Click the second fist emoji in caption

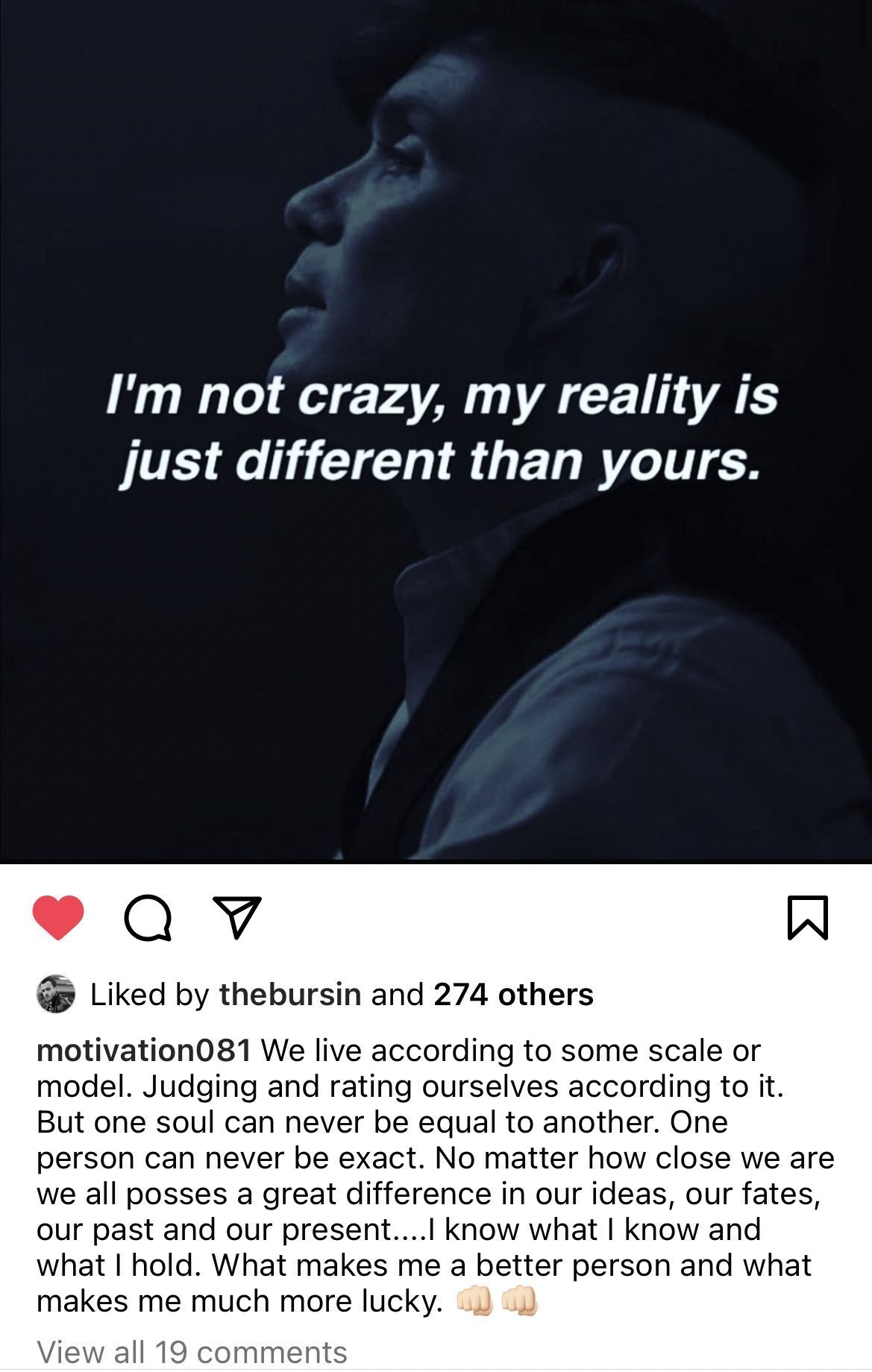coord(518,1301)
